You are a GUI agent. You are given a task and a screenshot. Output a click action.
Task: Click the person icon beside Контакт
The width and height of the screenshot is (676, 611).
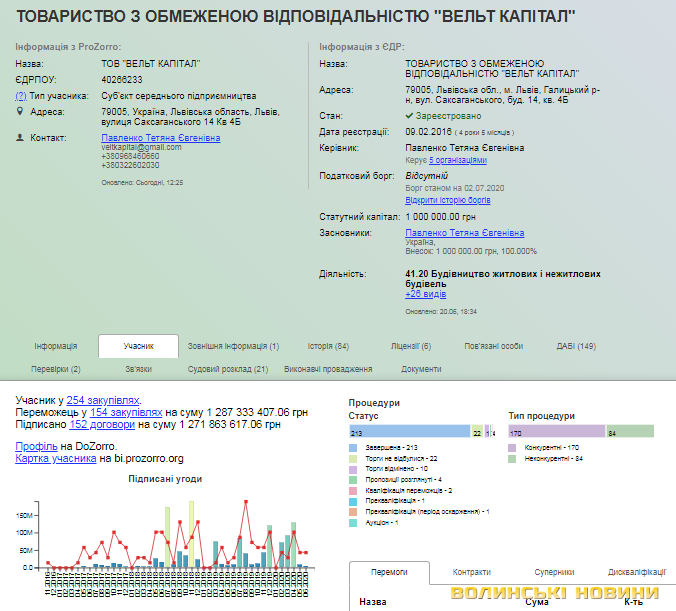click(x=20, y=137)
